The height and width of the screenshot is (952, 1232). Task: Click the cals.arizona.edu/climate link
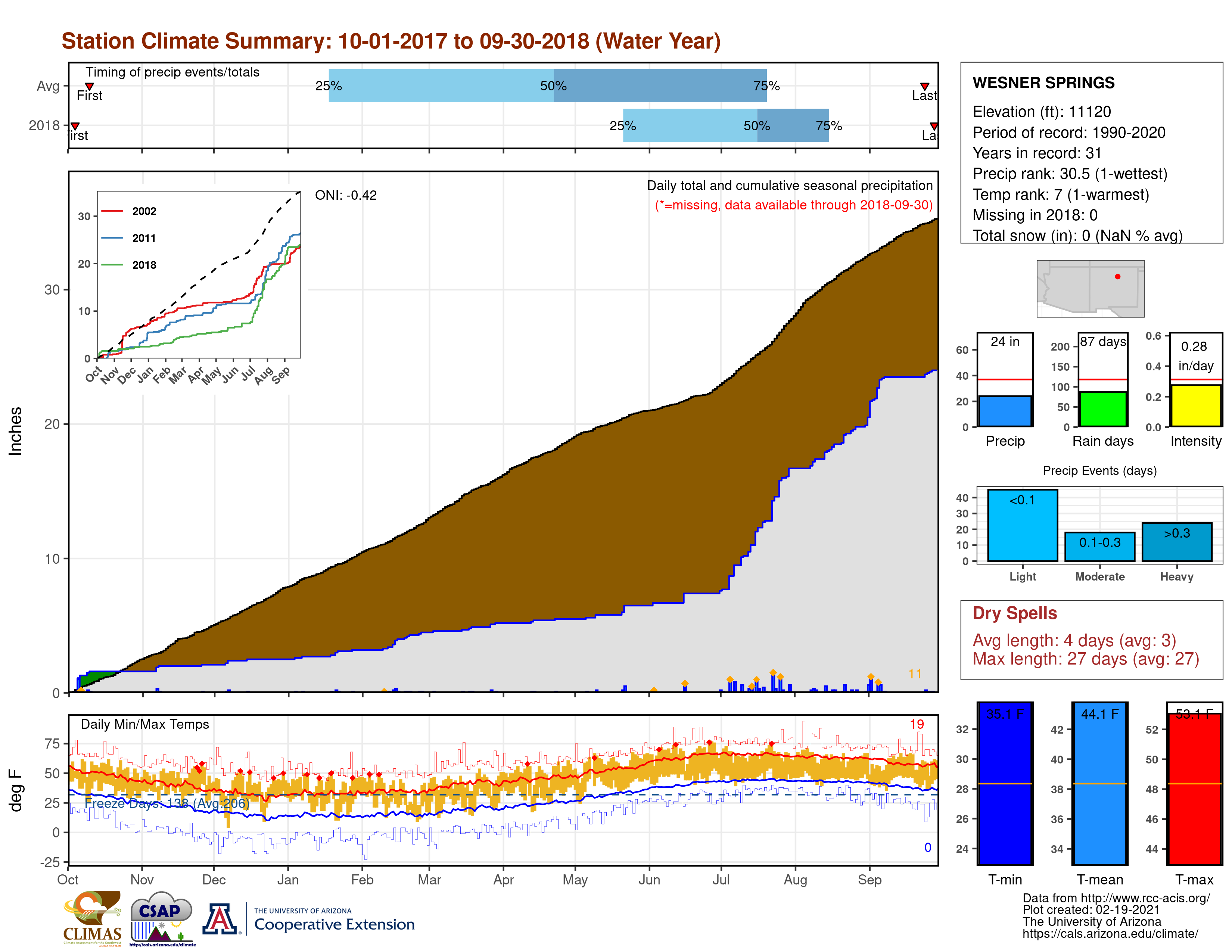(x=1110, y=933)
